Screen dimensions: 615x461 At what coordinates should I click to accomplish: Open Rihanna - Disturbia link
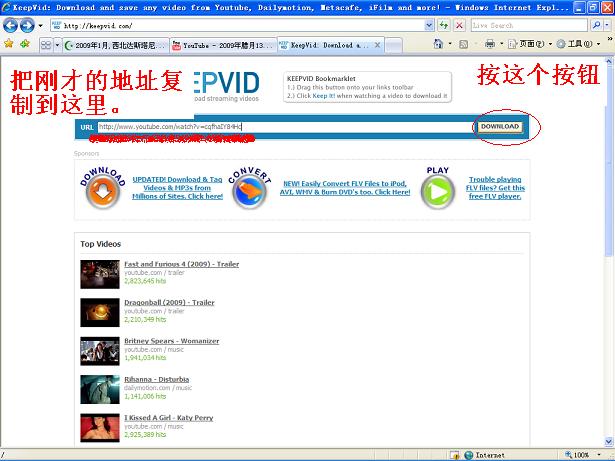[156, 379]
